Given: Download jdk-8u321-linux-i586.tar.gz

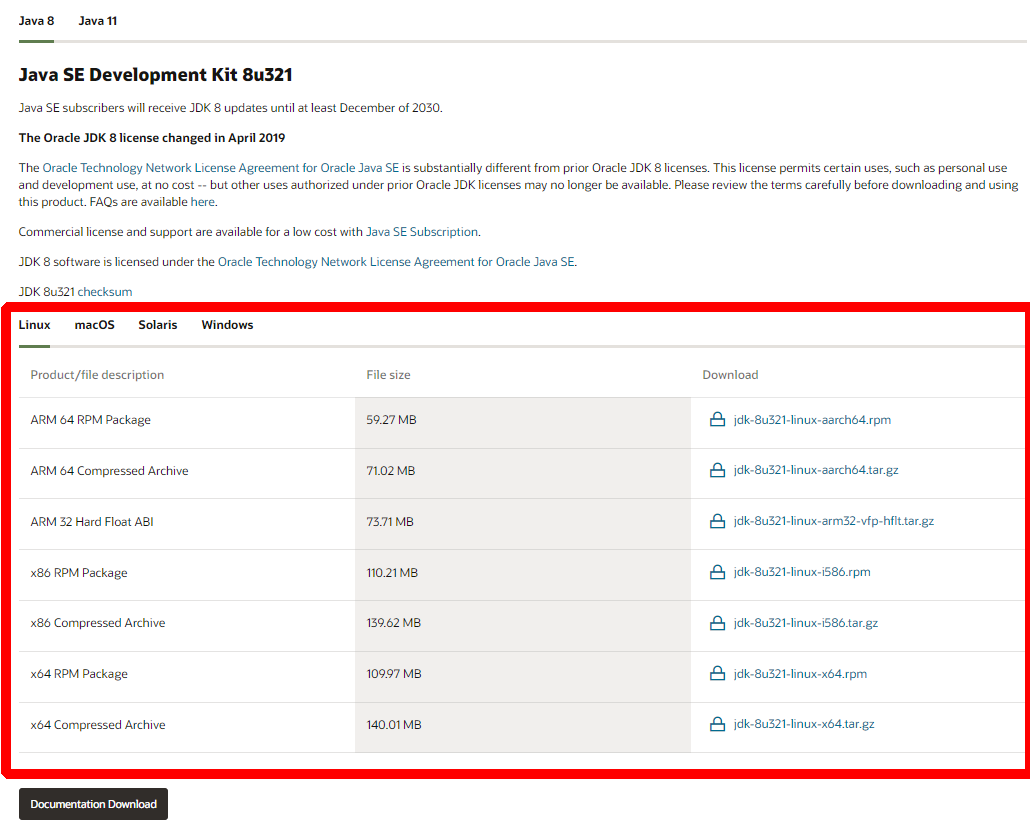Looking at the screenshot, I should (x=805, y=623).
